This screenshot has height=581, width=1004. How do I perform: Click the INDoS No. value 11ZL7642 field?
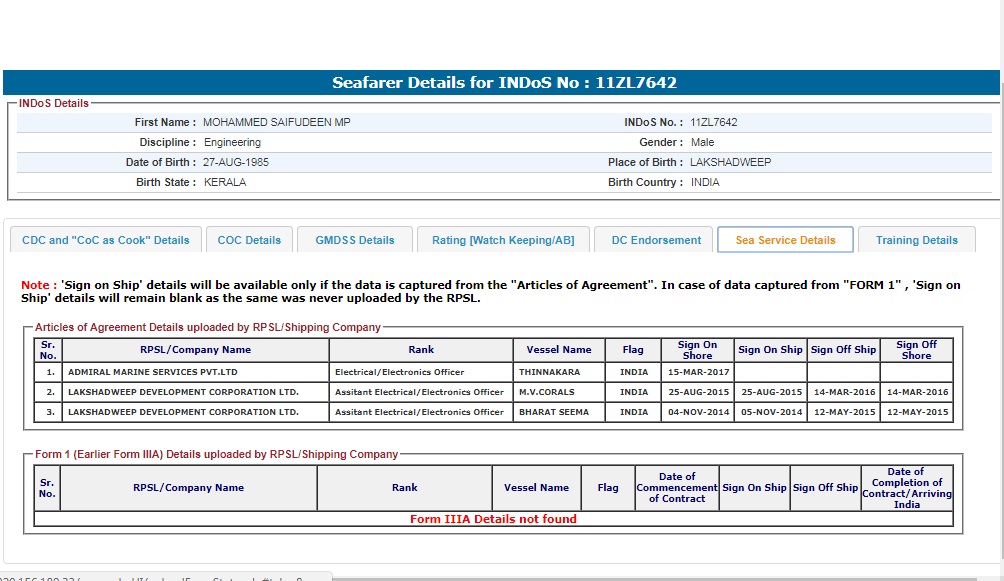714,122
